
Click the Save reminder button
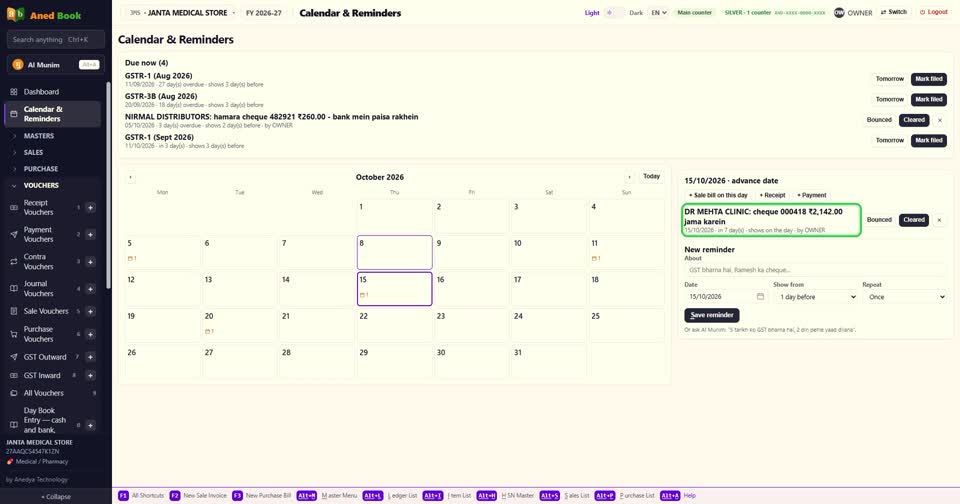[x=711, y=315]
